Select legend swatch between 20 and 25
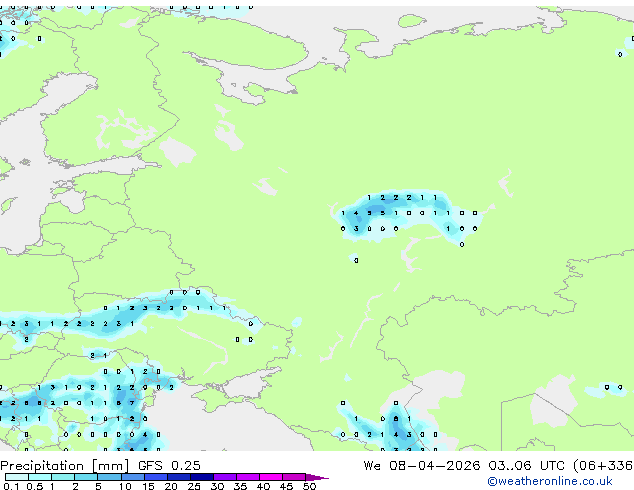 pos(178,477)
